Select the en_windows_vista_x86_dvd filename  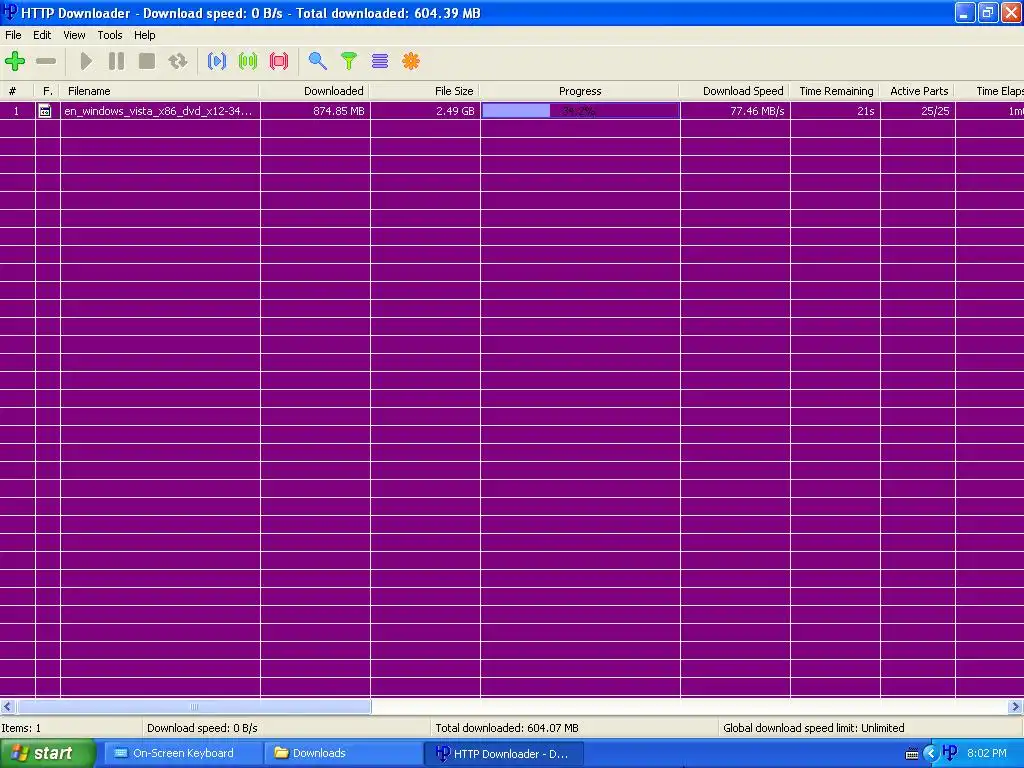pos(158,111)
